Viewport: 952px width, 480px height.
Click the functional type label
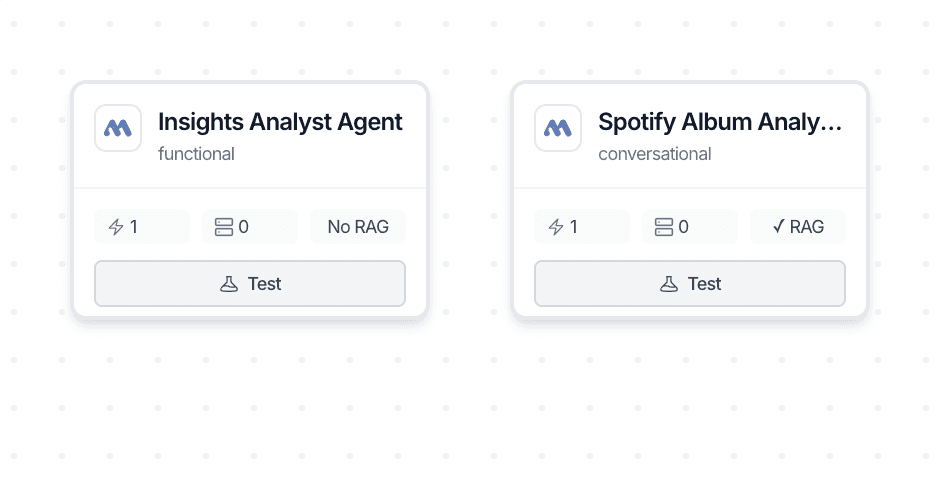click(196, 154)
